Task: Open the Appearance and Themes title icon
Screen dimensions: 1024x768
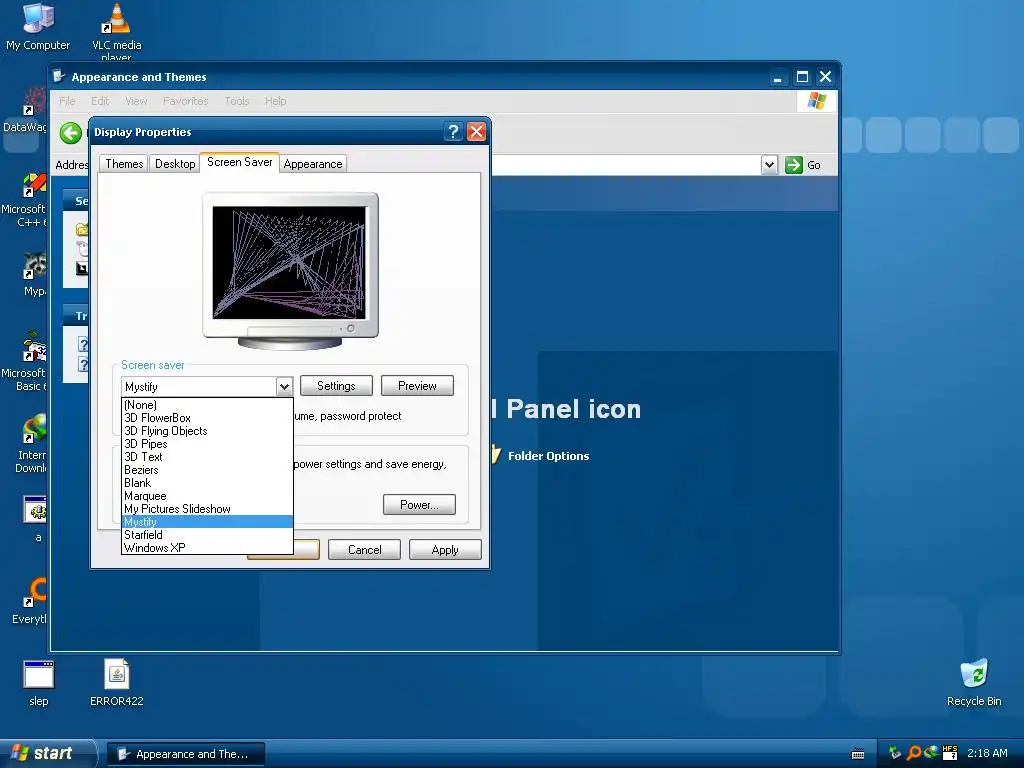Action: pyautogui.click(x=59, y=76)
